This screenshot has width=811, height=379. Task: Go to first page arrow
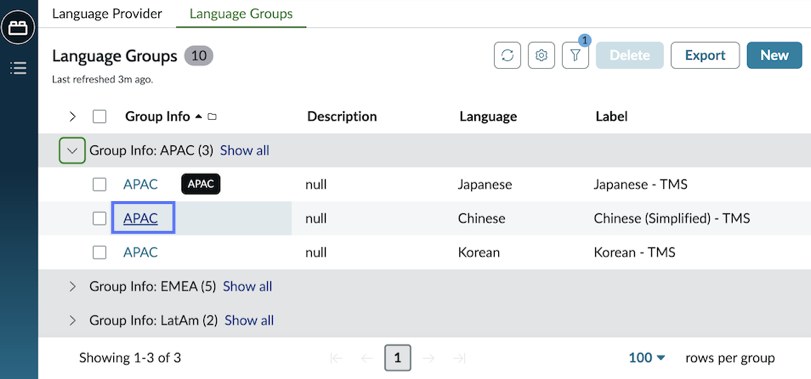[336, 358]
